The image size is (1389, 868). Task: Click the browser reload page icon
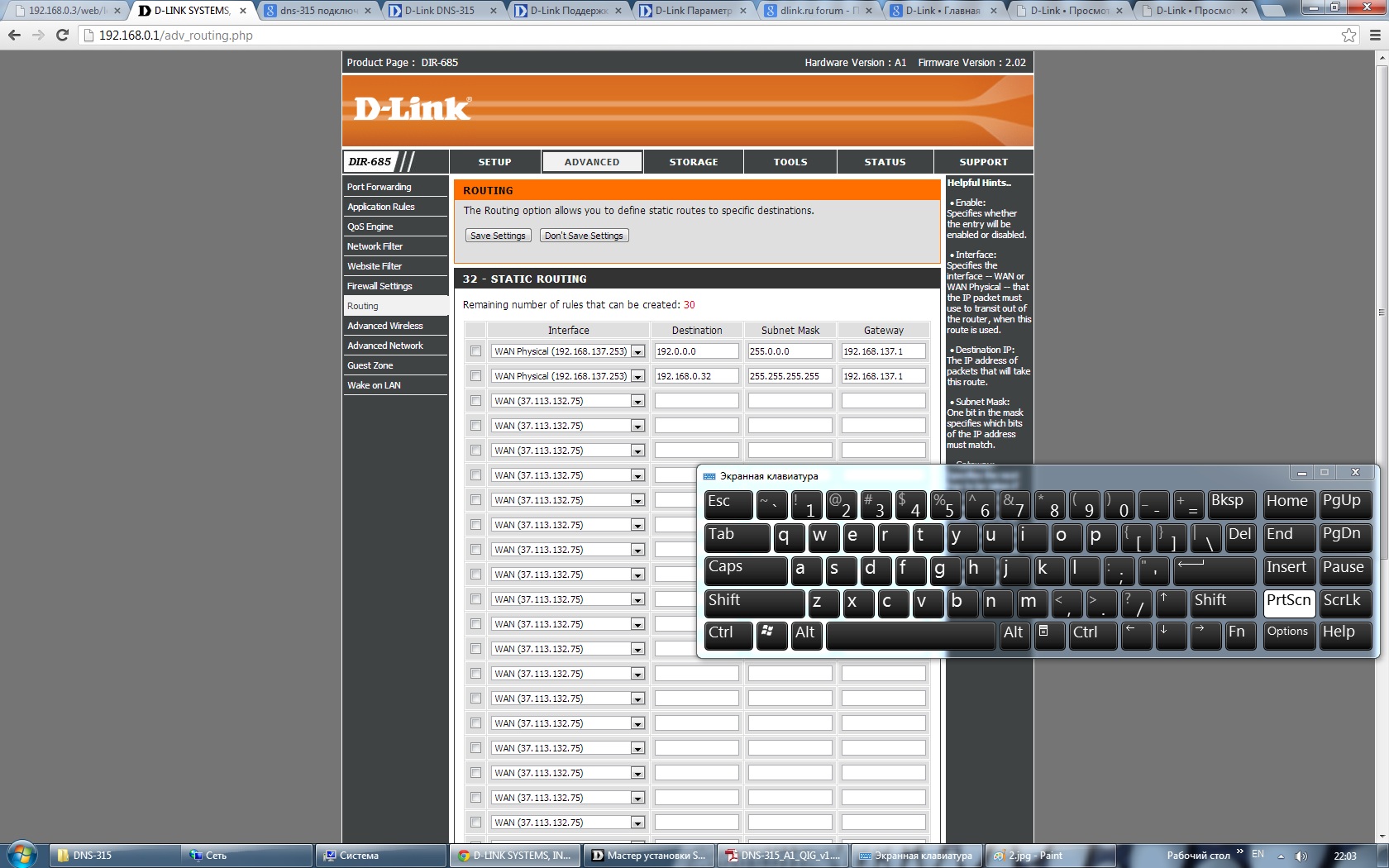tap(62, 35)
